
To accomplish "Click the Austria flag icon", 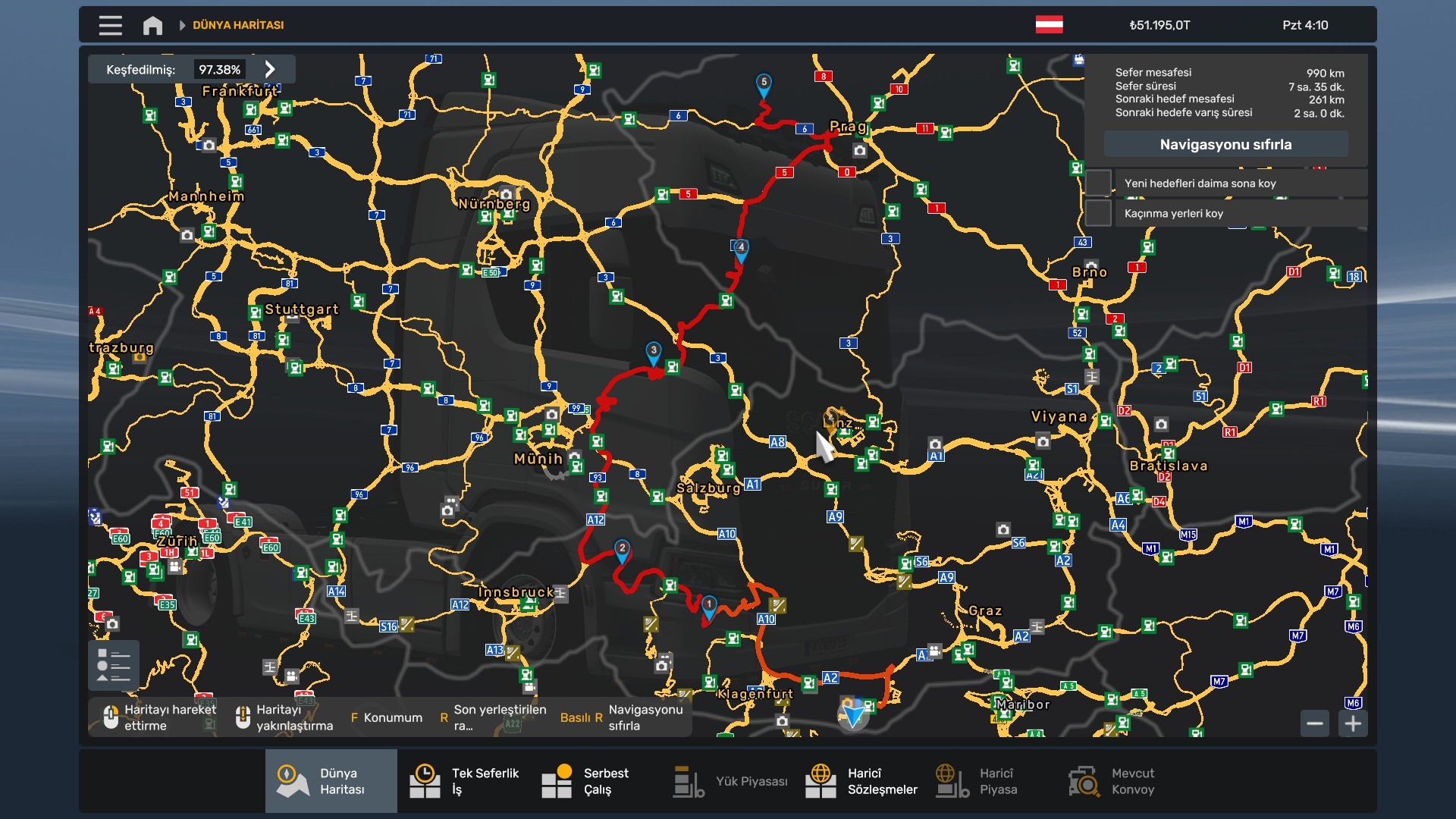I will click(1049, 25).
